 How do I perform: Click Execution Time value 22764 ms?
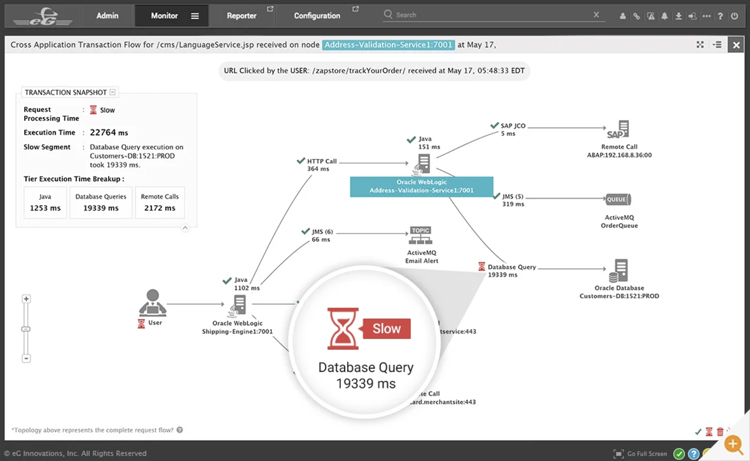click(x=109, y=132)
